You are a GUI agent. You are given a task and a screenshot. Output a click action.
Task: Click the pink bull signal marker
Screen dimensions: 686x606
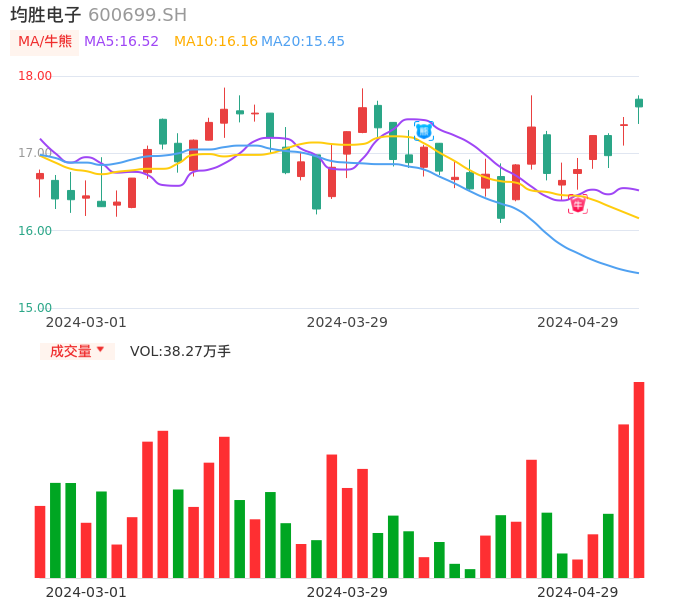[578, 205]
